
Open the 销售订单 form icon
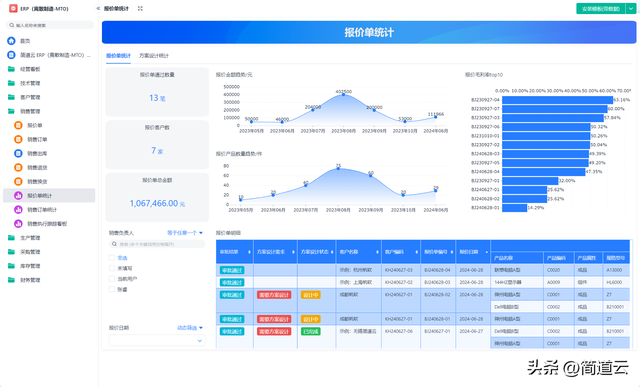point(18,139)
